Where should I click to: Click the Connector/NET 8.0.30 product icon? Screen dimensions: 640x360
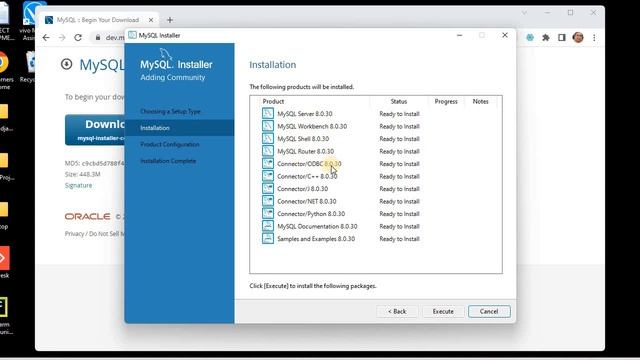pyautogui.click(x=268, y=201)
